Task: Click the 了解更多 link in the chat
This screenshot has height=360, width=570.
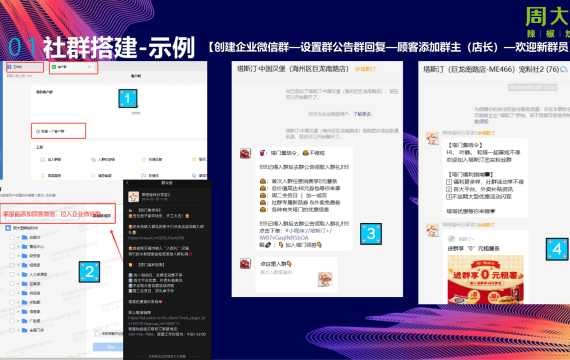Action: click(363, 114)
